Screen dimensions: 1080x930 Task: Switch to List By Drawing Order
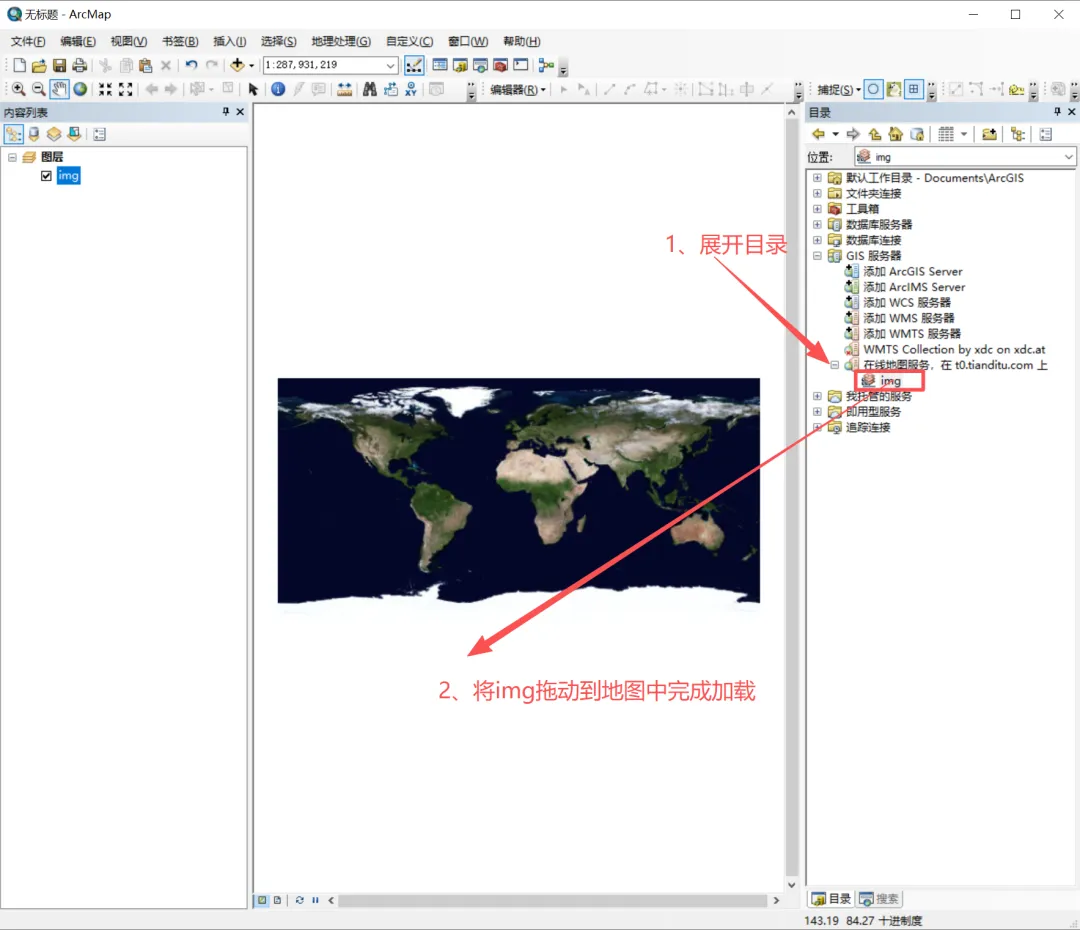[x=14, y=134]
